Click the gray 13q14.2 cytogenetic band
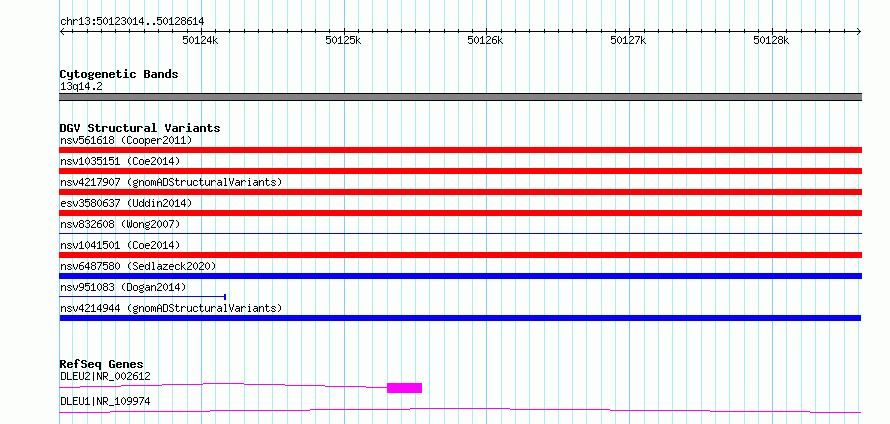The width and height of the screenshot is (890, 424). click(x=460, y=97)
